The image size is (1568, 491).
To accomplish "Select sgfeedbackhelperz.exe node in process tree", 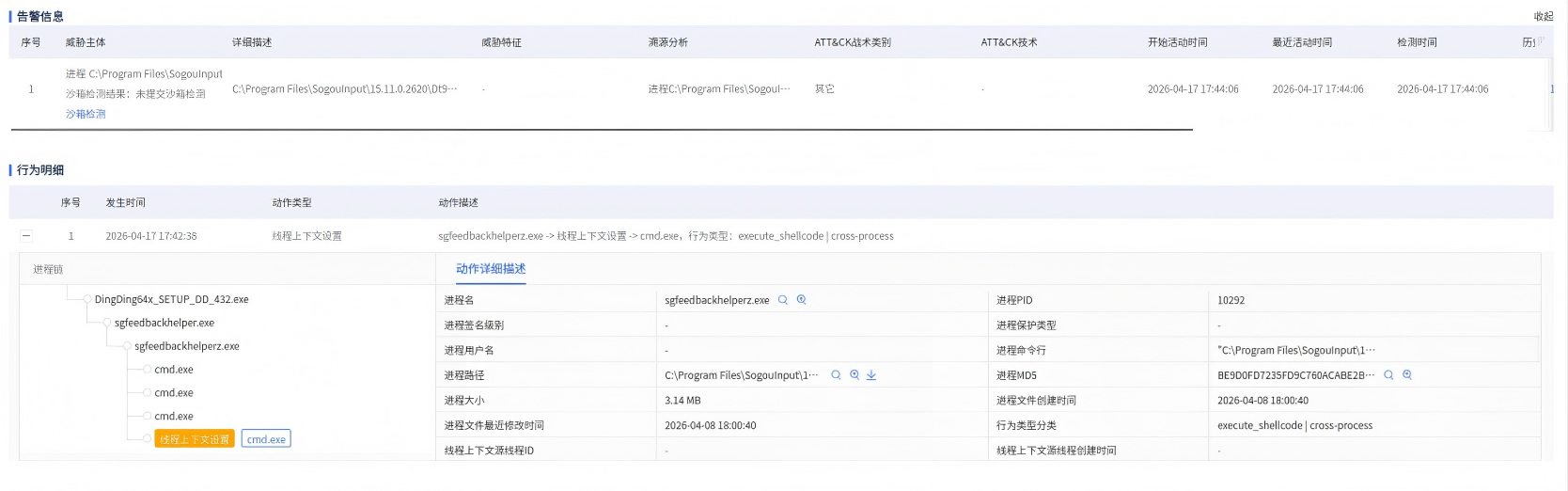I will (x=186, y=346).
